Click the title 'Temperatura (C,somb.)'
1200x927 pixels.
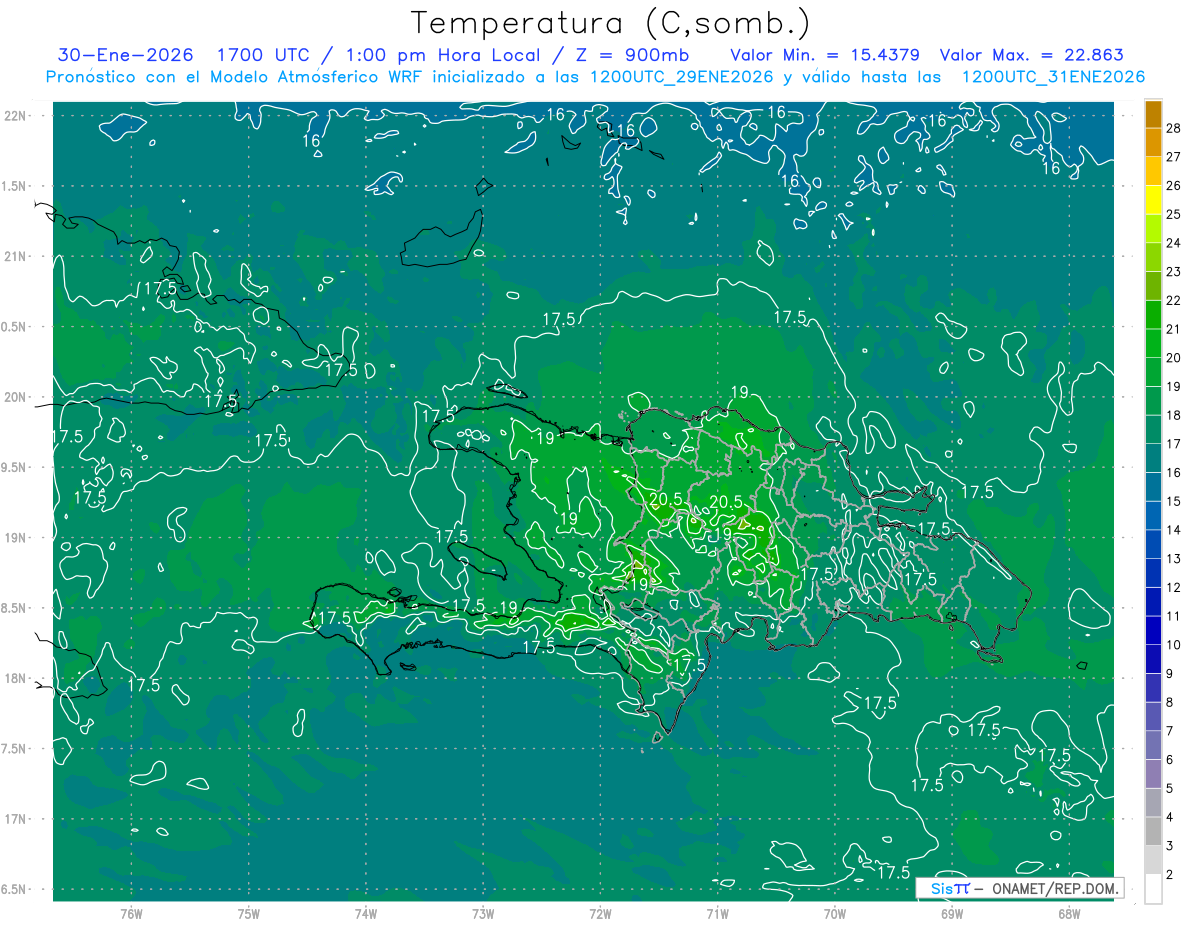pyautogui.click(x=610, y=24)
